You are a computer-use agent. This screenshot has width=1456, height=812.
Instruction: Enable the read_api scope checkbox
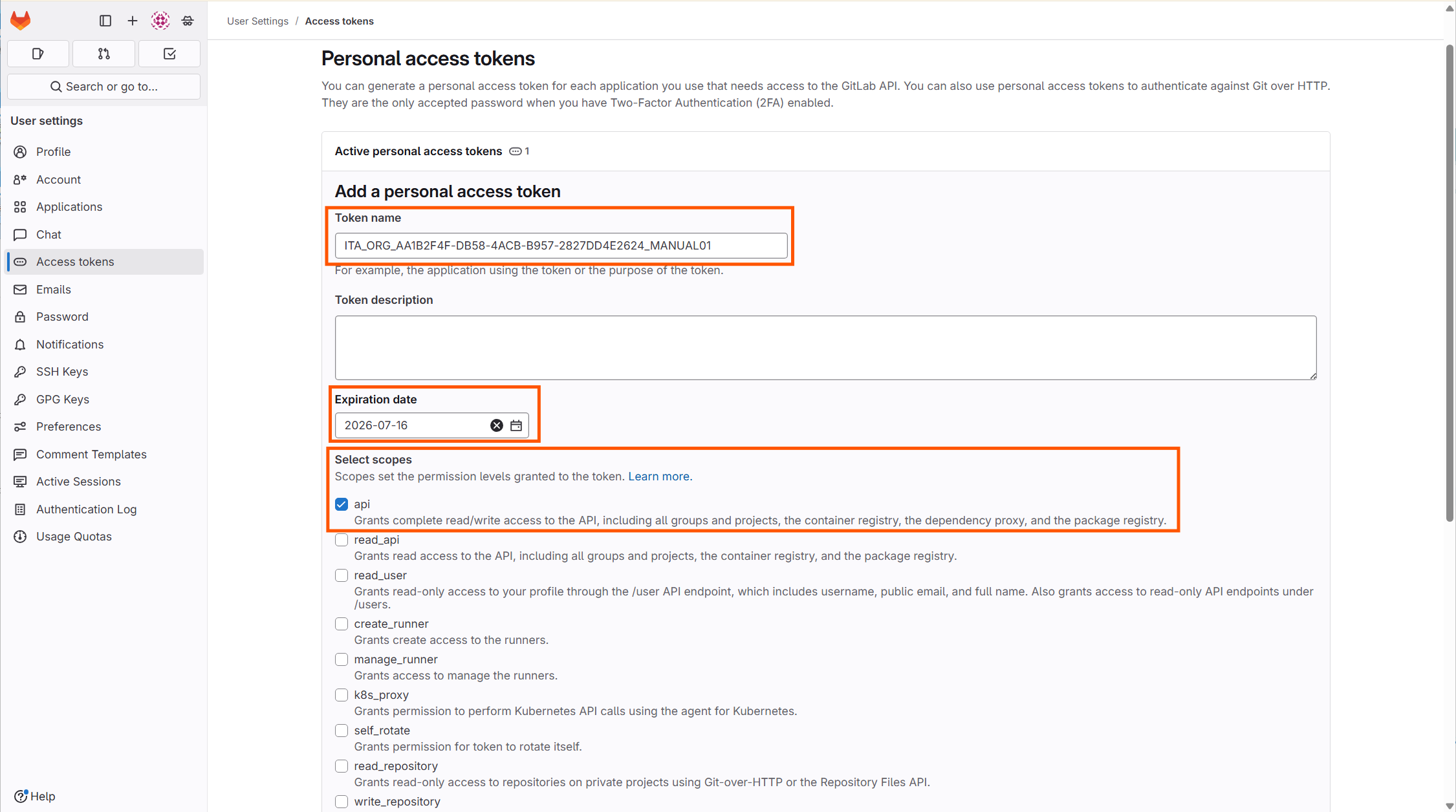(342, 540)
